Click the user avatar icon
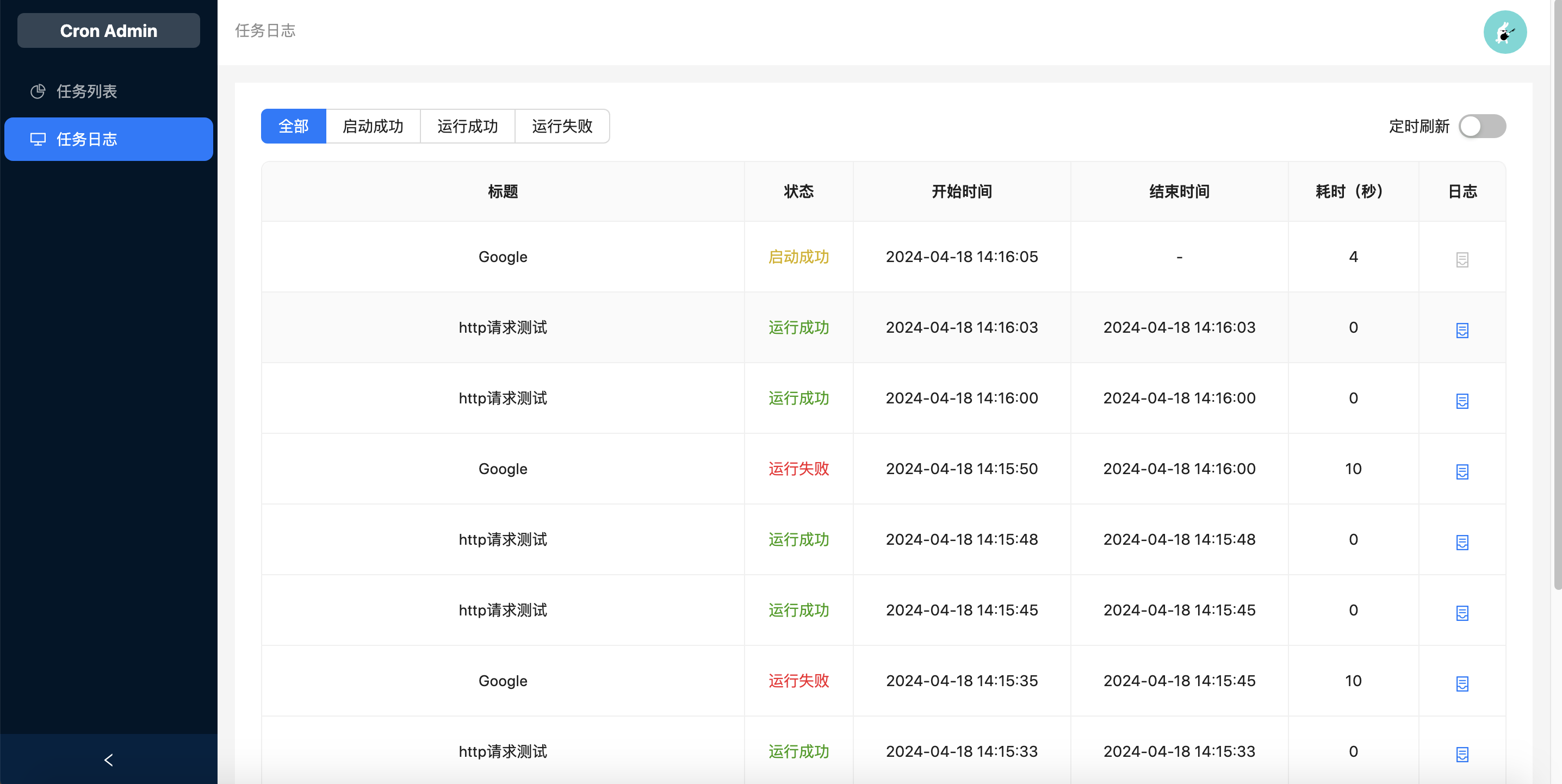 tap(1504, 32)
